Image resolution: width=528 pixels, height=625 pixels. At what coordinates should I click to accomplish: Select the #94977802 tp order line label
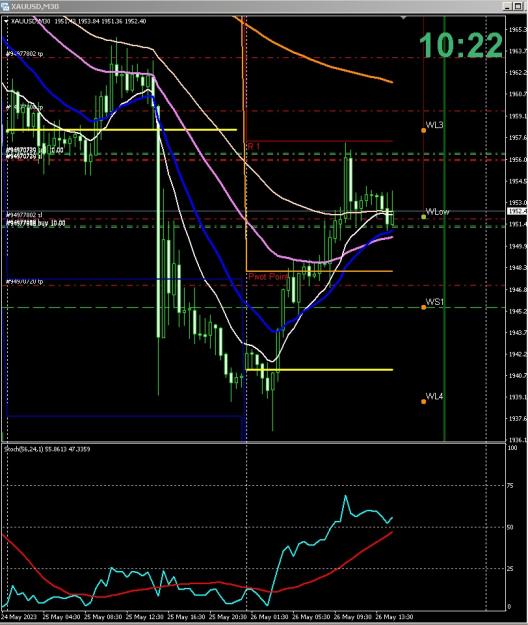tap(25, 54)
